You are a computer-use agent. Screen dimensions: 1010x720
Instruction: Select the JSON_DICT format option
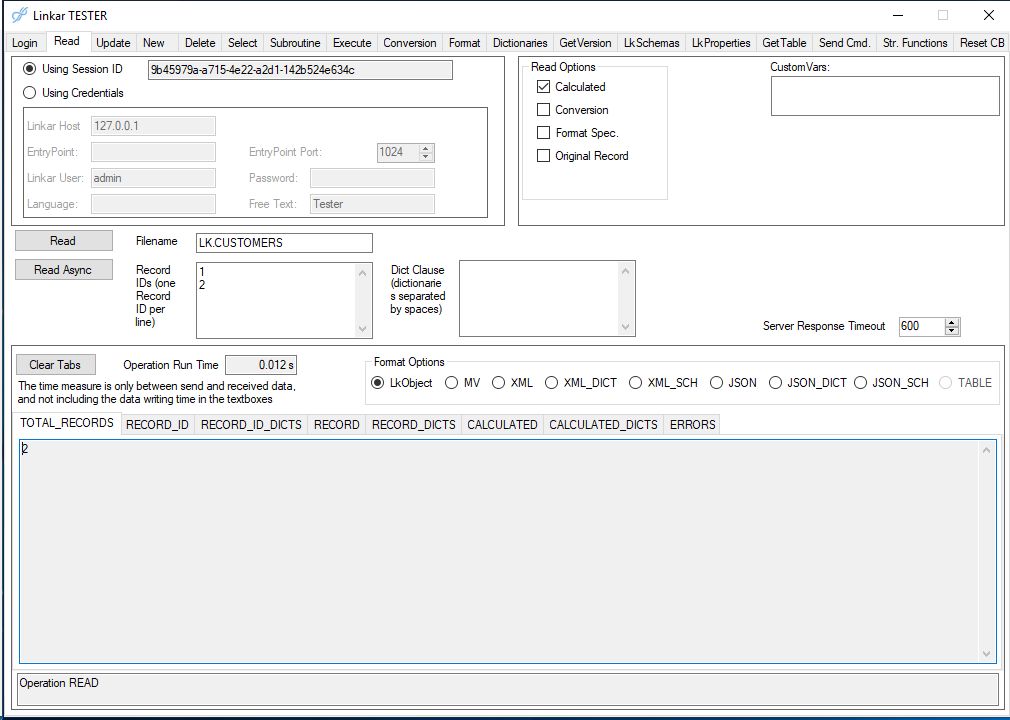(x=776, y=383)
